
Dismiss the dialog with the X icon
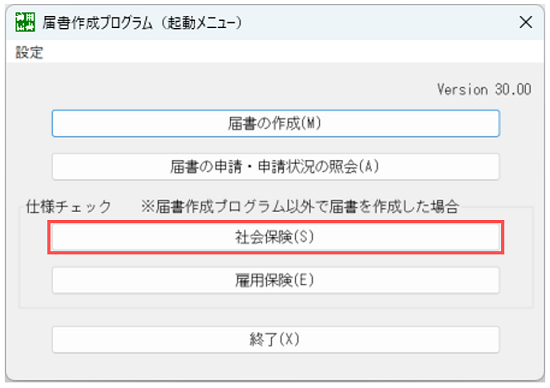[x=525, y=22]
